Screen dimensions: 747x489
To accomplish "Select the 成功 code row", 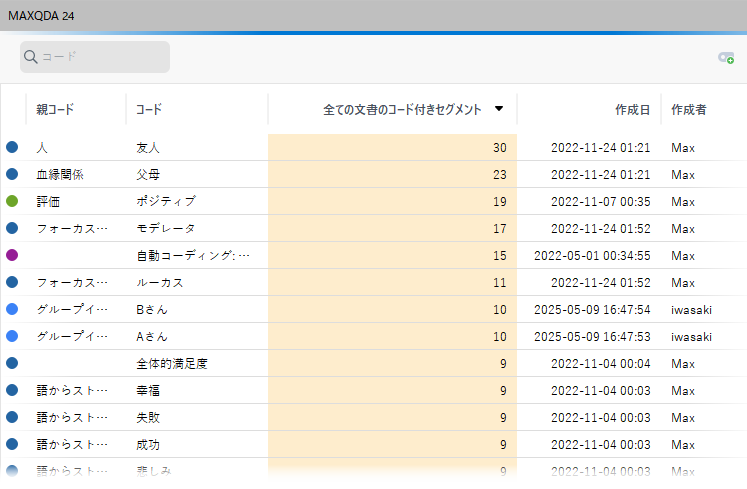I will point(148,444).
